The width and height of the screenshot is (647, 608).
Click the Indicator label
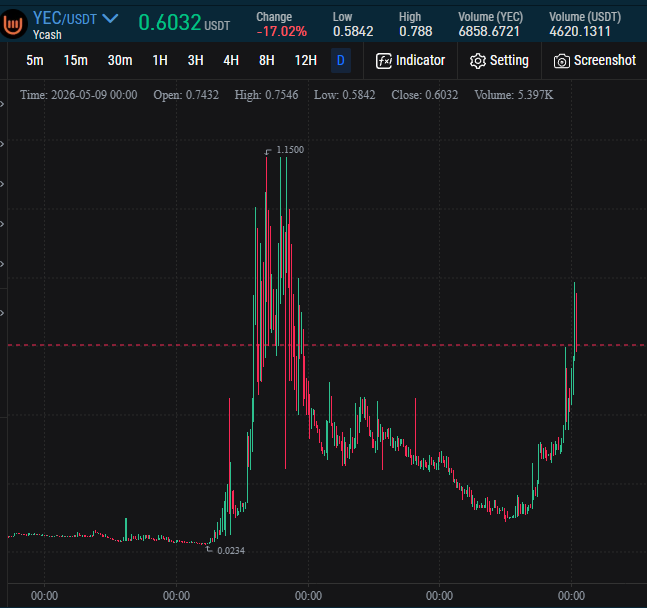(420, 60)
